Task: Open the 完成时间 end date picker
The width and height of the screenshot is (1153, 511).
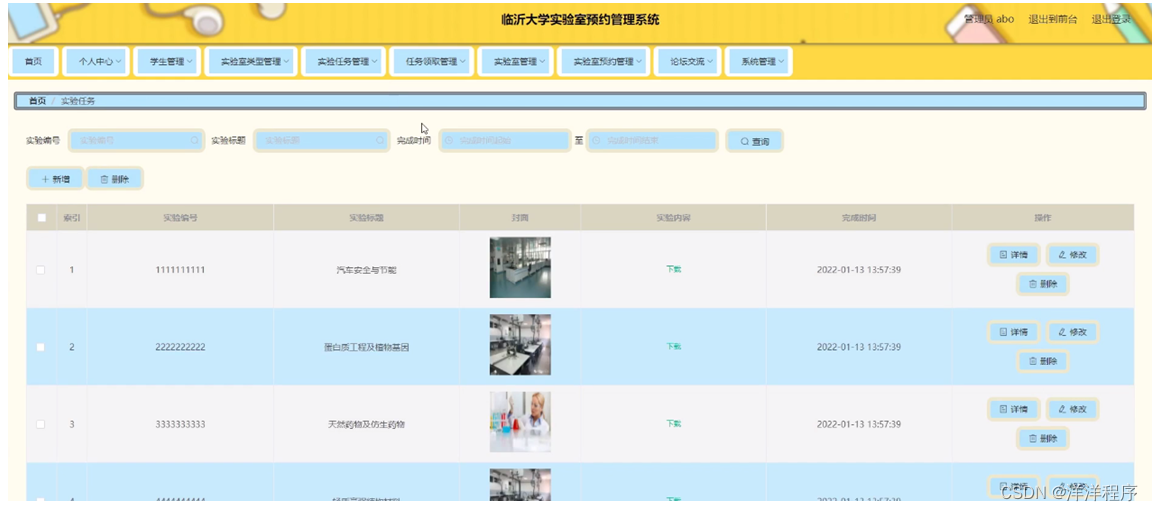Action: point(652,140)
